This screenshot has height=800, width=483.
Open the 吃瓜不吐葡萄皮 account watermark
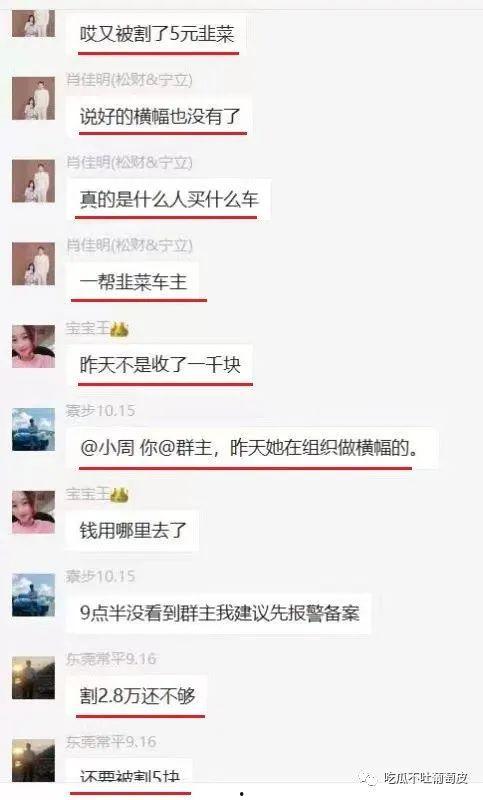[414, 778]
